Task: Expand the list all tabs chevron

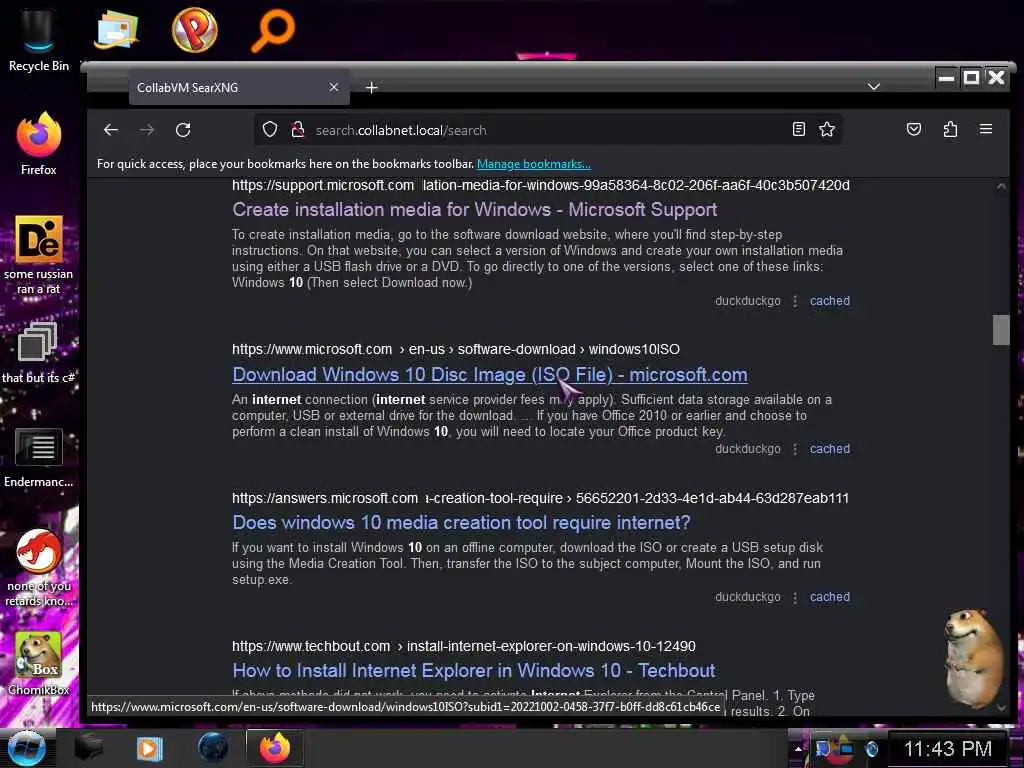Action: click(x=873, y=87)
